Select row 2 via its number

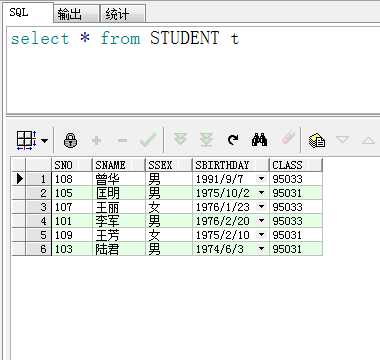click(38, 193)
